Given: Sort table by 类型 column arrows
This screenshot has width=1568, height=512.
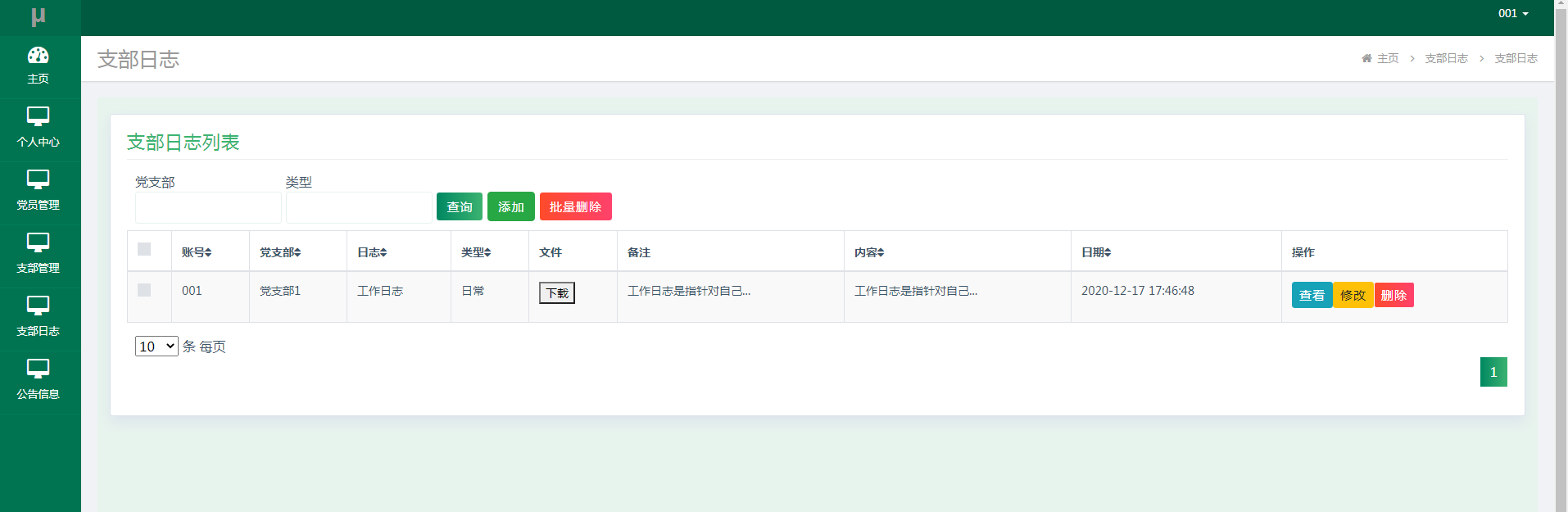Looking at the screenshot, I should click(487, 252).
